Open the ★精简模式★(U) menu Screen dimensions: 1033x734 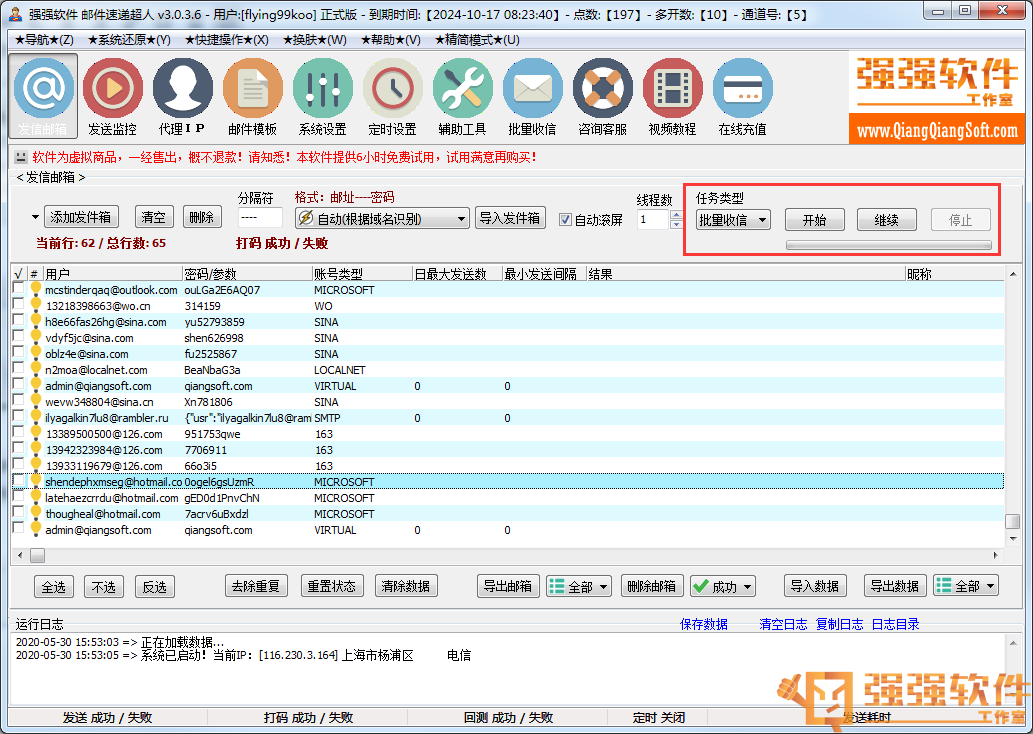click(477, 40)
